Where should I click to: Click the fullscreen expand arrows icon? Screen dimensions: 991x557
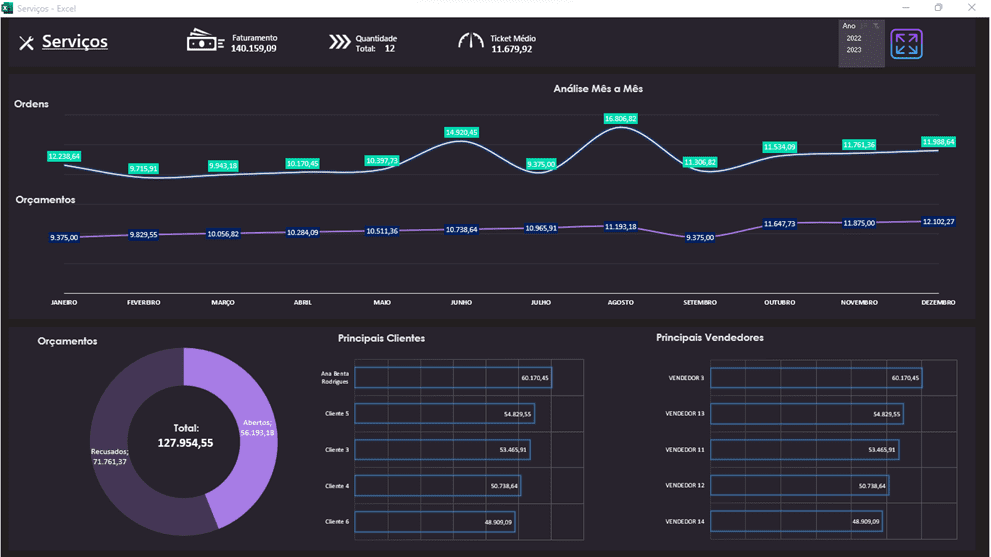coord(906,44)
